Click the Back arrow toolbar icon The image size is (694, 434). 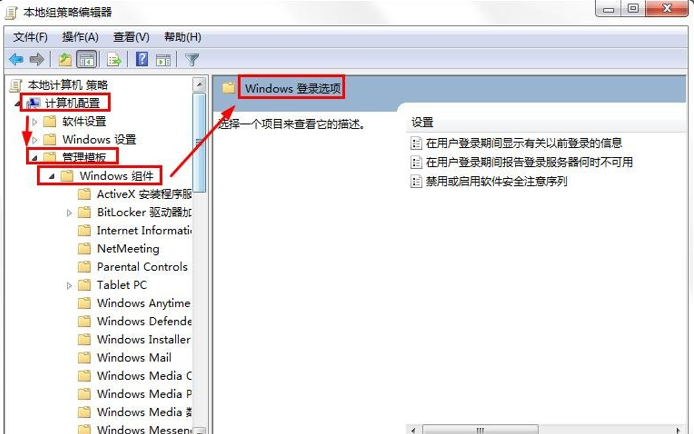coord(16,59)
